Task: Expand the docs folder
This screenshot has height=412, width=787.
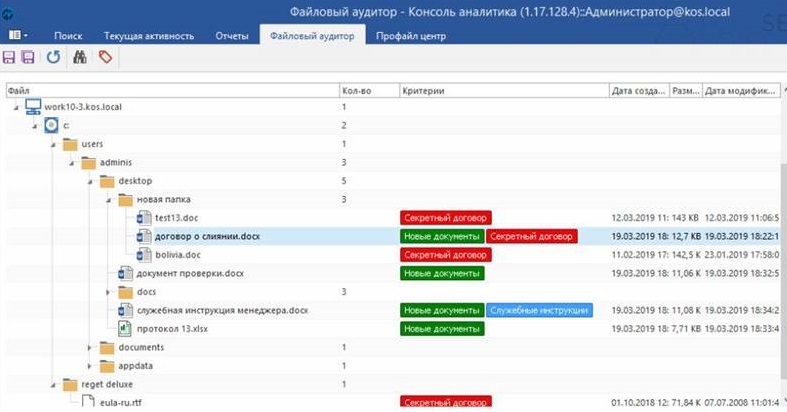Action: [x=108, y=292]
